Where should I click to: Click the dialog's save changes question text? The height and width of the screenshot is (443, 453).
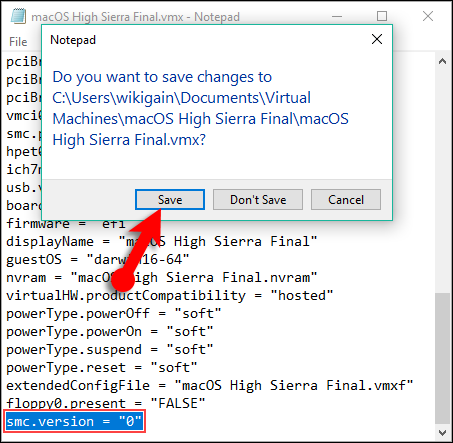(200, 108)
